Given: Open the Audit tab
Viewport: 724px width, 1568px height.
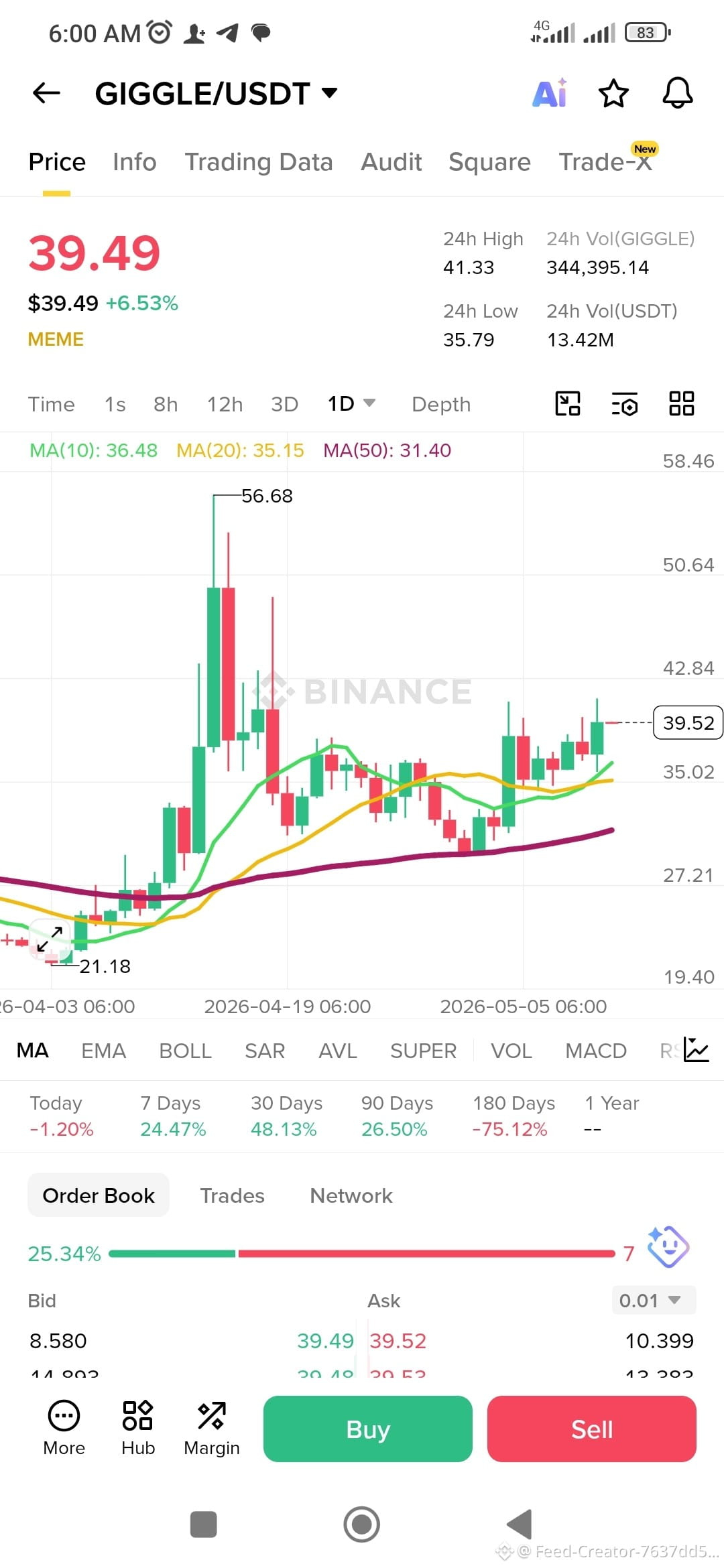Looking at the screenshot, I should click(391, 162).
